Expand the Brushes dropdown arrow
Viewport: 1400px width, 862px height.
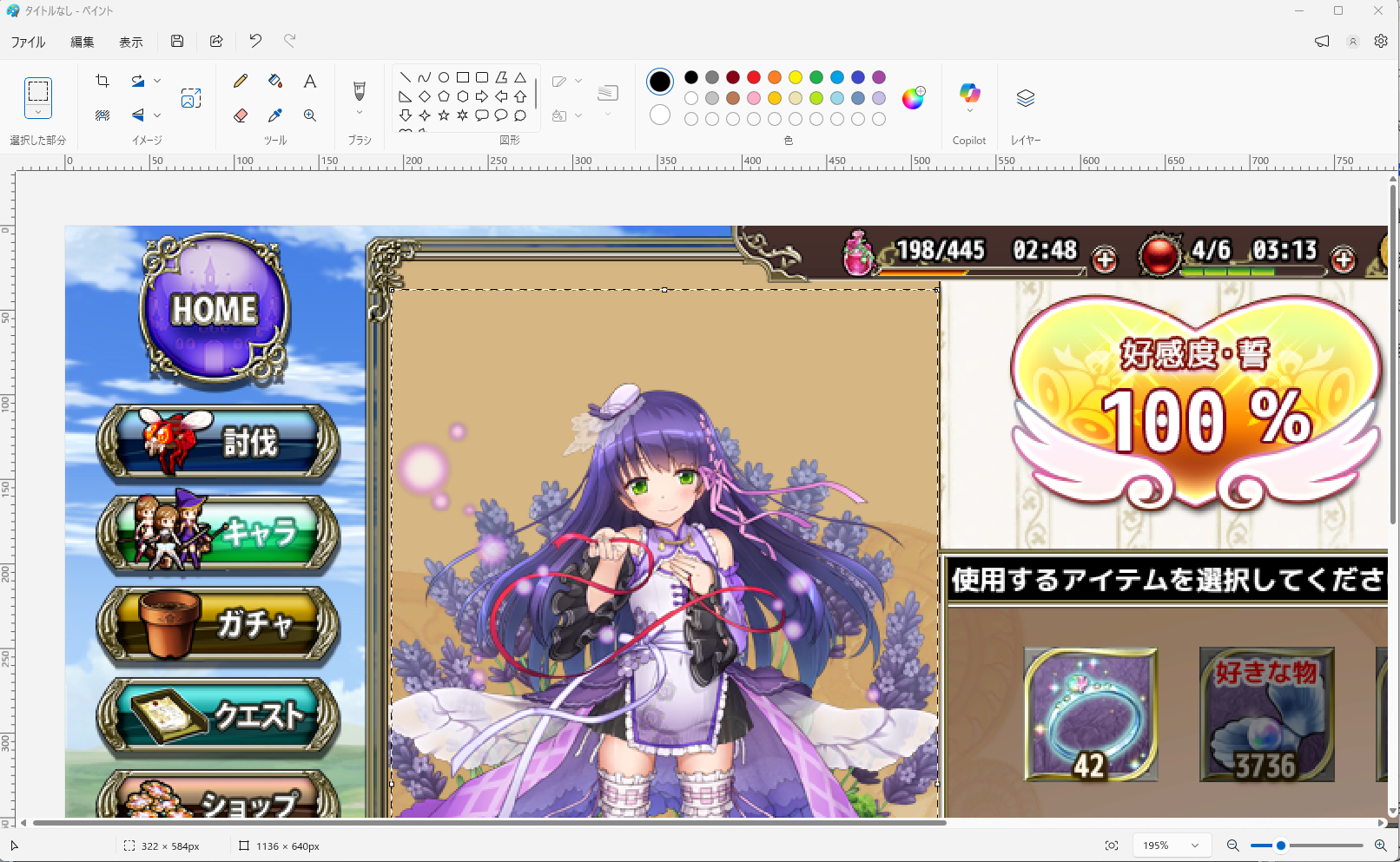tap(360, 112)
